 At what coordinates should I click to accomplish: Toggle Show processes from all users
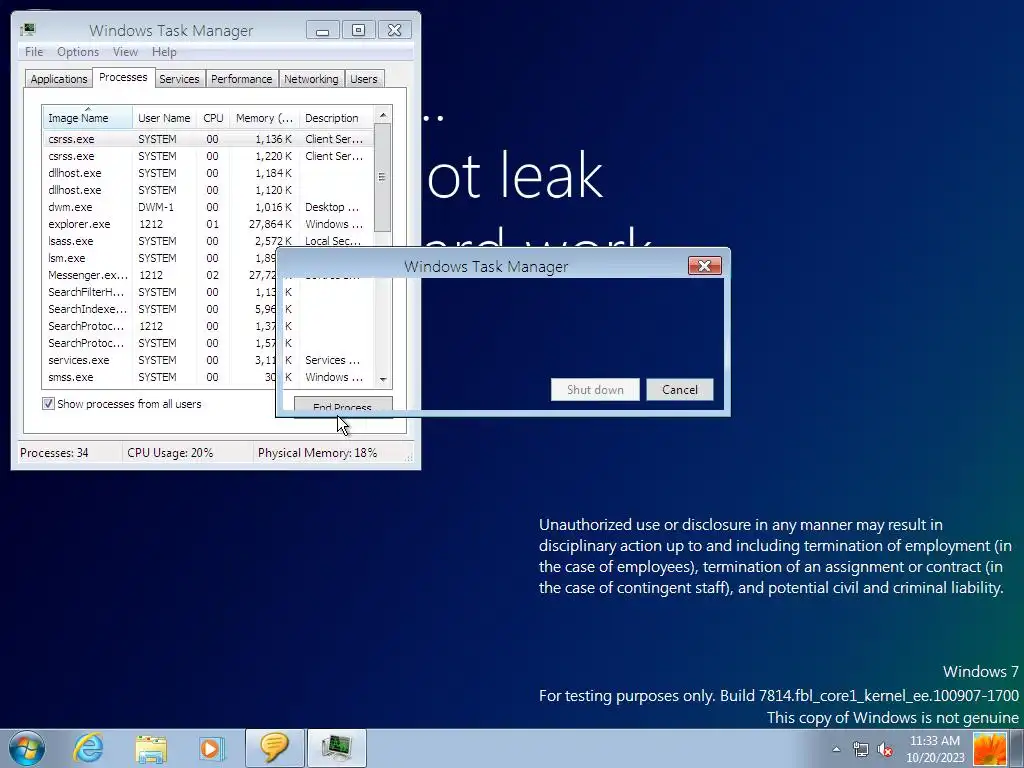tap(48, 404)
